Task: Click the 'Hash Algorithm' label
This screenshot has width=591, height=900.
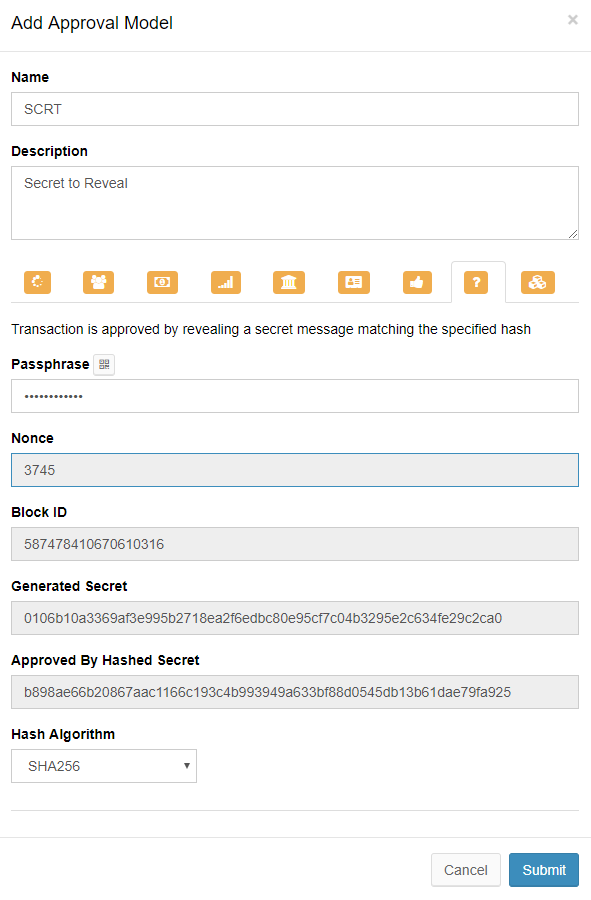Action: (63, 734)
